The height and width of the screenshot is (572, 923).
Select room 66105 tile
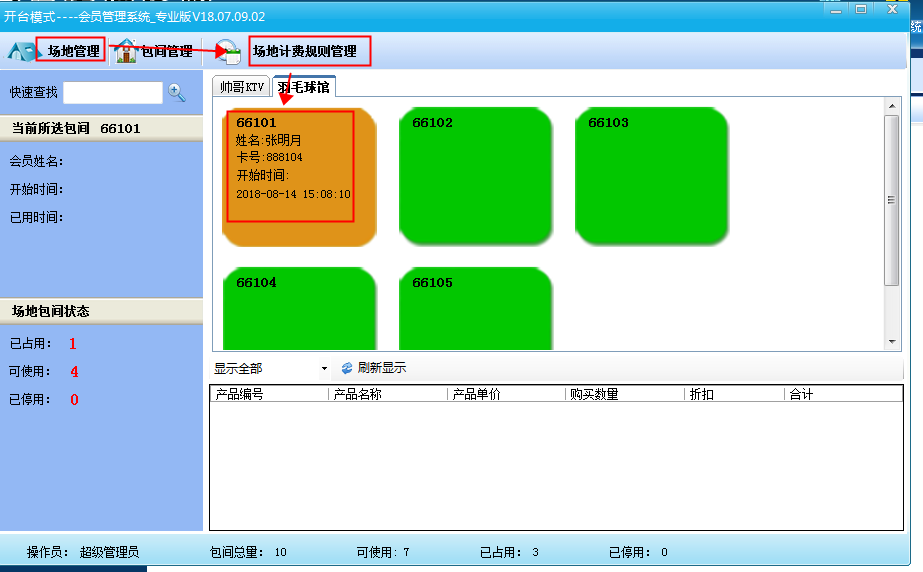click(475, 308)
